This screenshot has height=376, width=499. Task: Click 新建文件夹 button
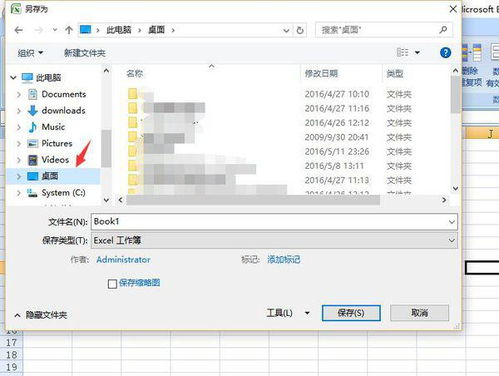click(x=85, y=53)
